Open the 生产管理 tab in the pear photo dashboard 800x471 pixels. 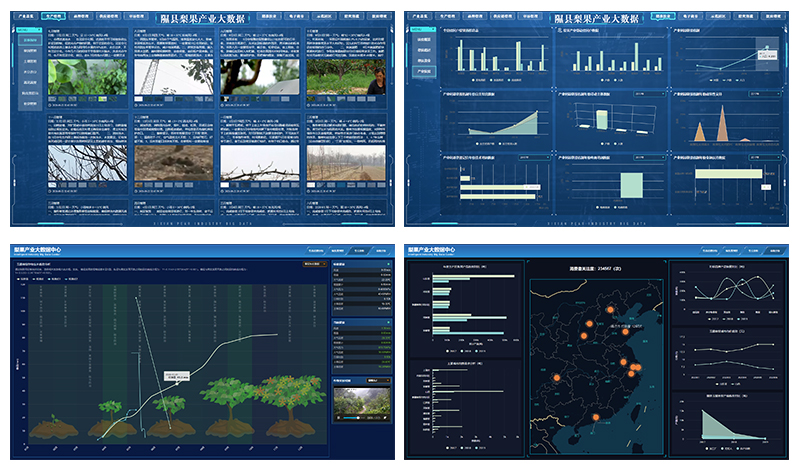[x=55, y=17]
